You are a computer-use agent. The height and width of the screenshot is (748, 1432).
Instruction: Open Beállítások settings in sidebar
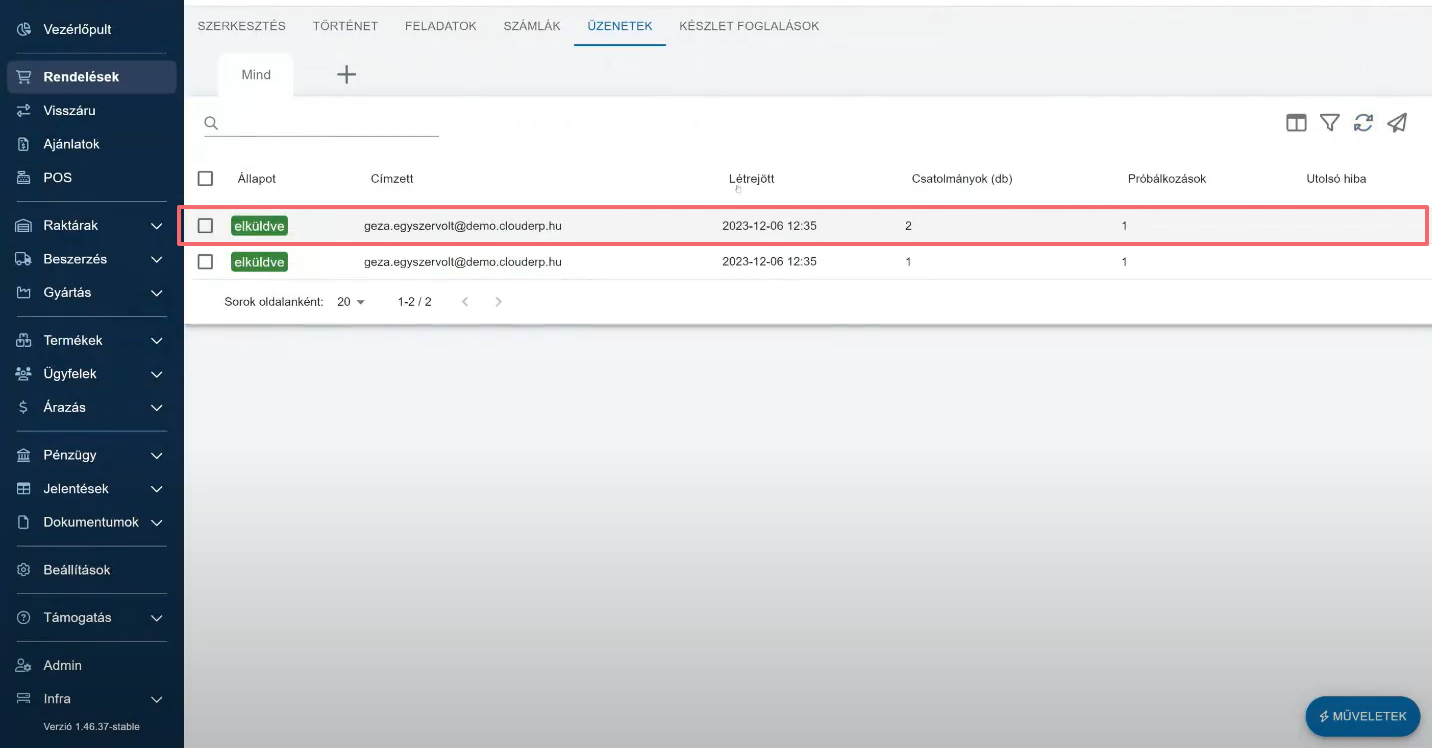coord(77,570)
